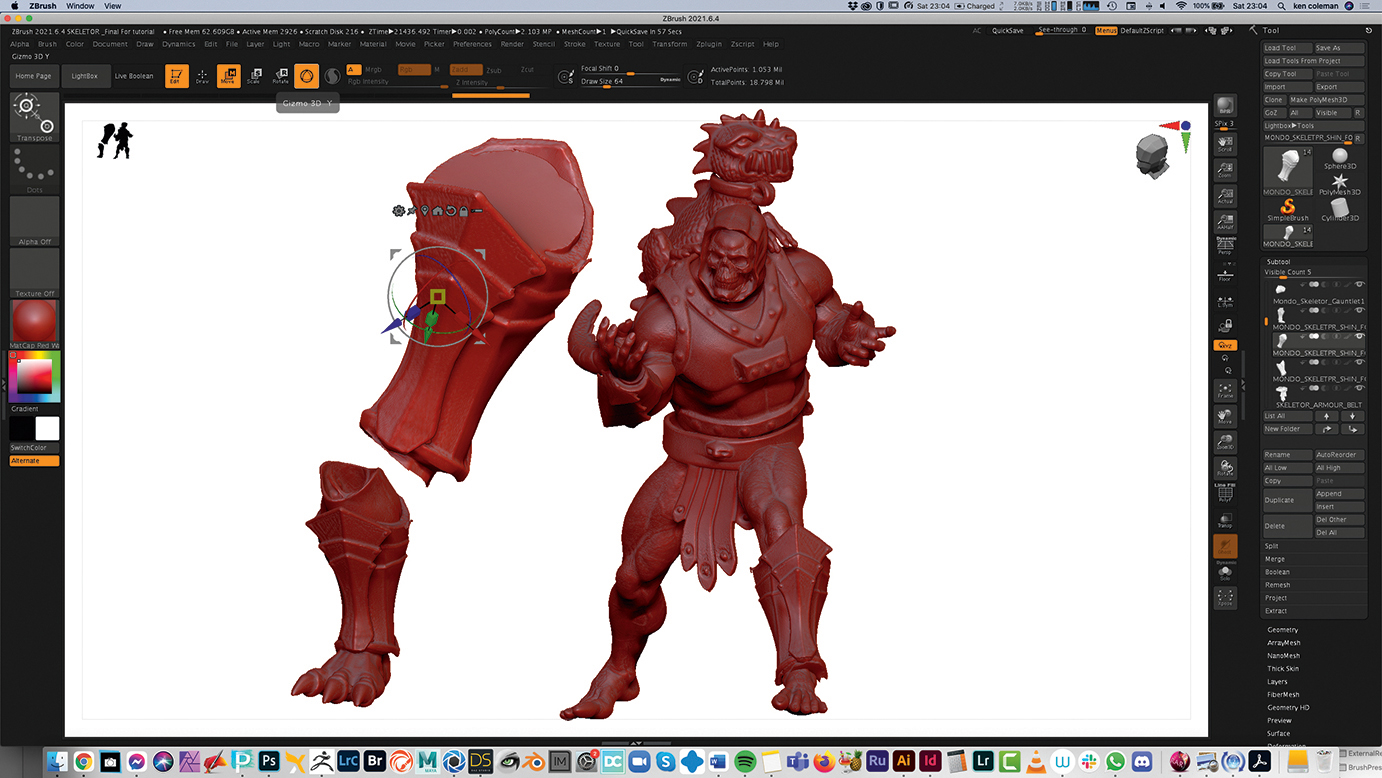1382x778 pixels.
Task: Toggle the Floor grid
Action: 1225,273
